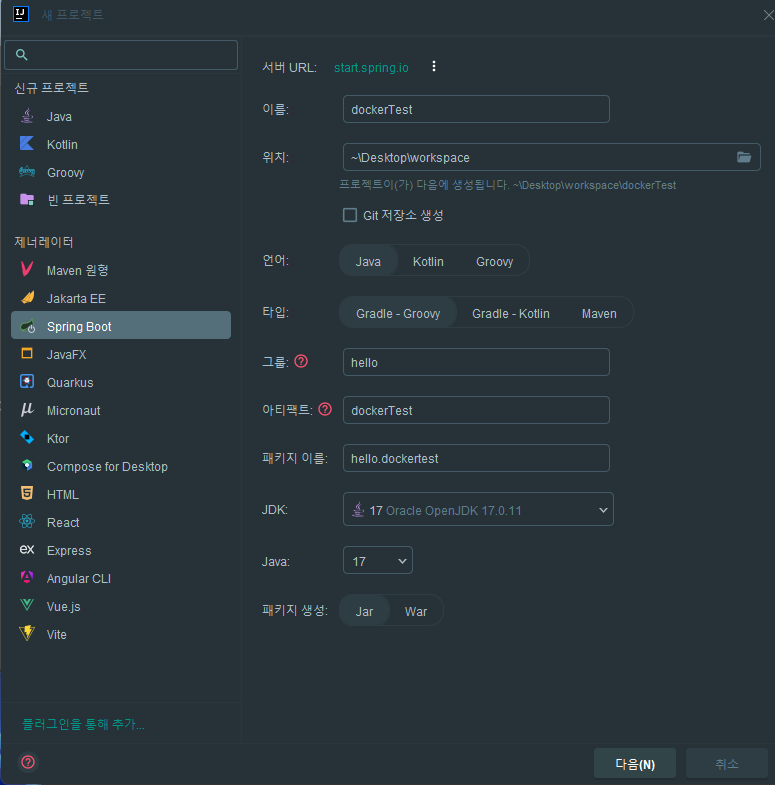Select Kotlin in the new project list
775x785 pixels.
click(62, 145)
